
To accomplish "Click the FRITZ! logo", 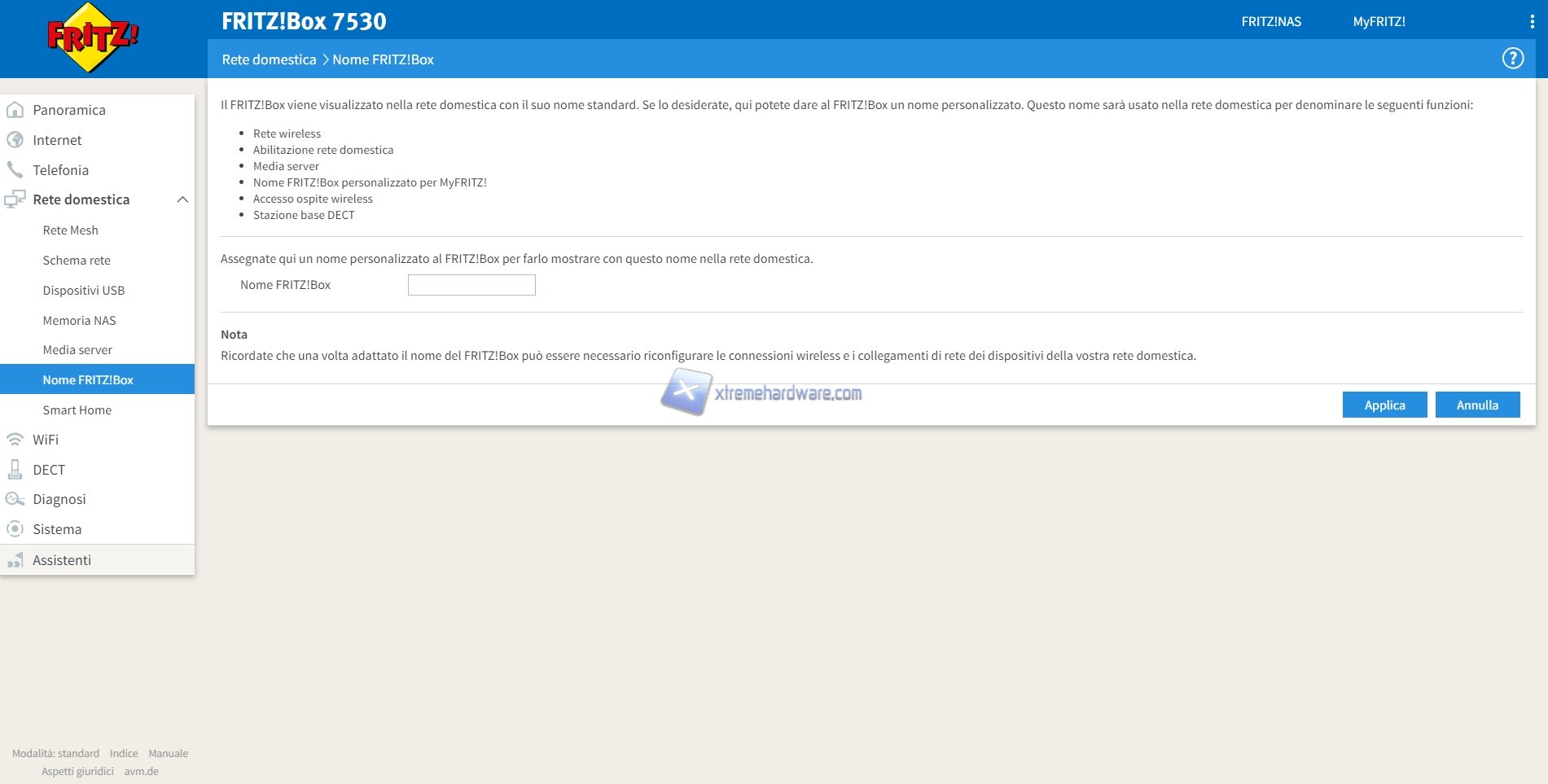I will 92,37.
